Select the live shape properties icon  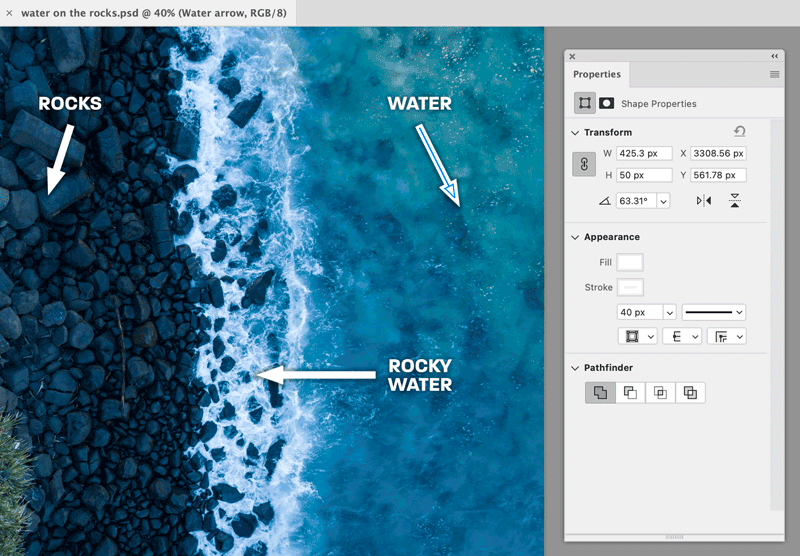(585, 103)
